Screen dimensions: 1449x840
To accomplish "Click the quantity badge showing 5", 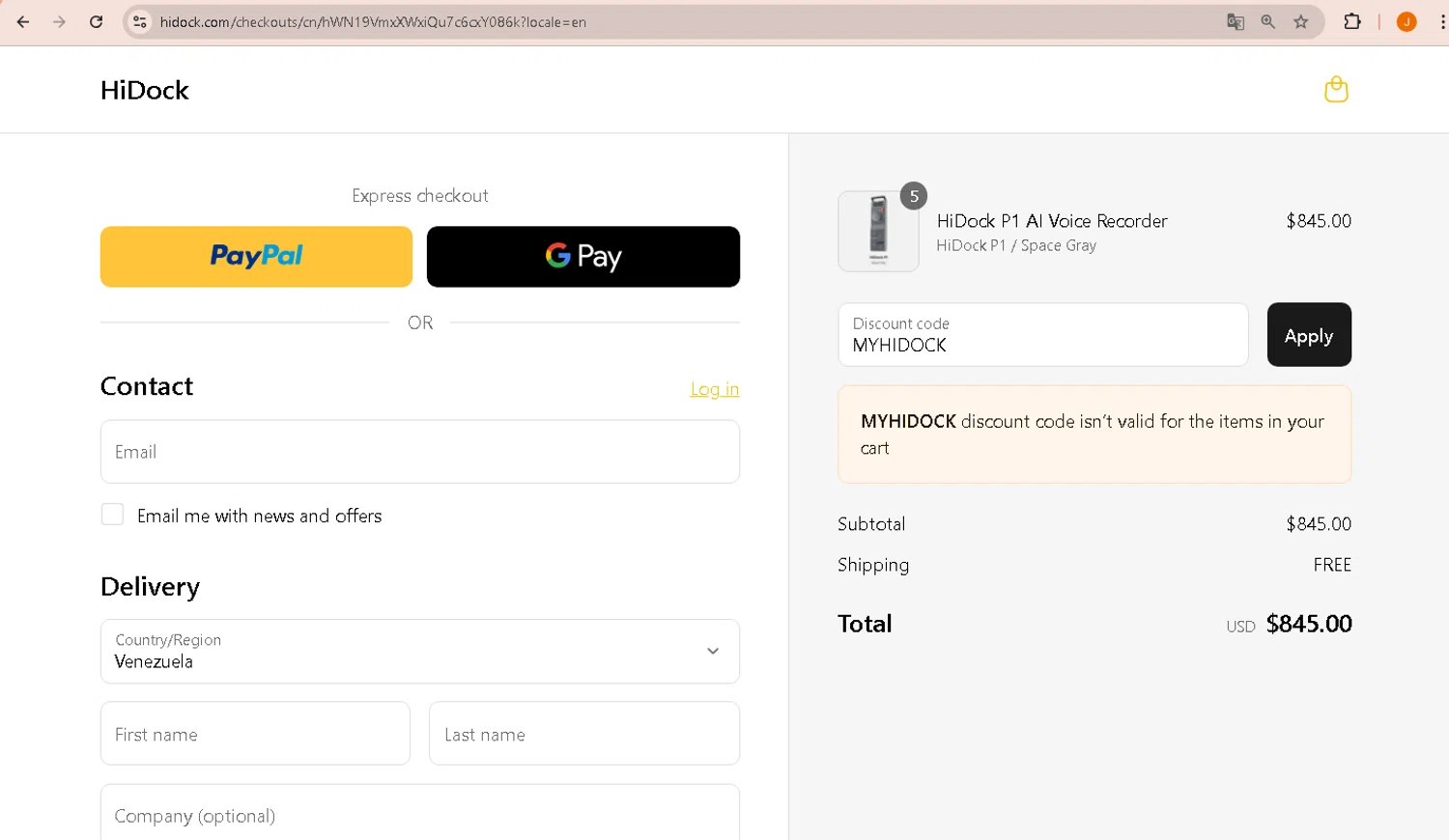I will [x=914, y=196].
